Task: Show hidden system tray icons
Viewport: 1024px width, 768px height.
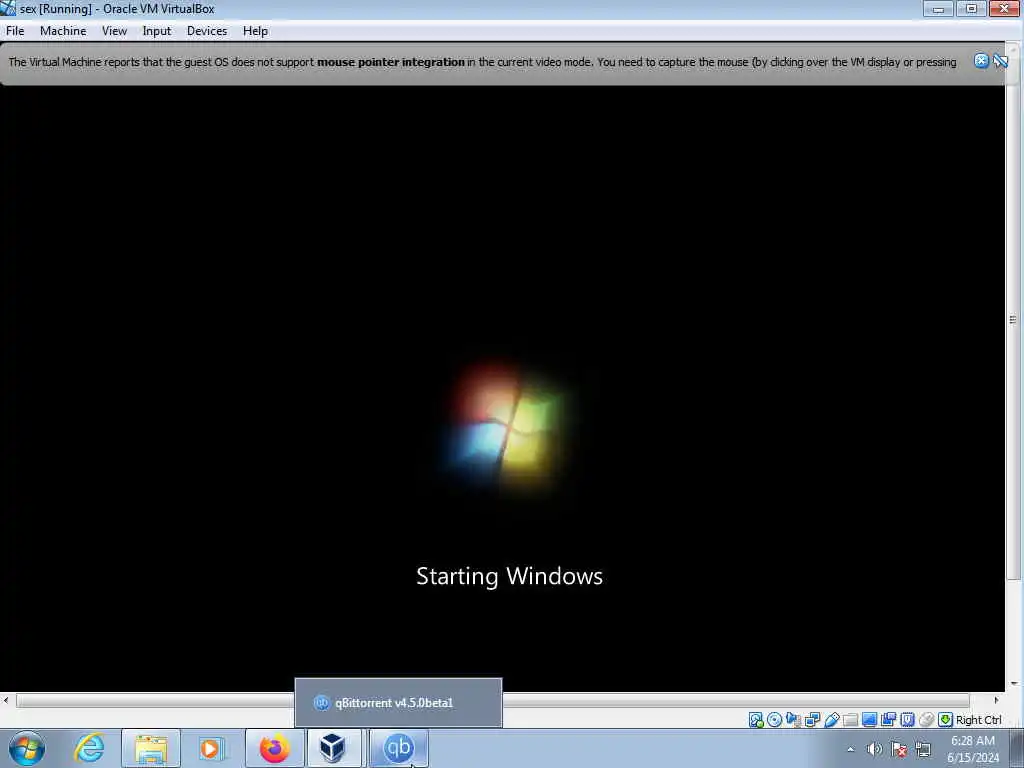Action: (850, 749)
